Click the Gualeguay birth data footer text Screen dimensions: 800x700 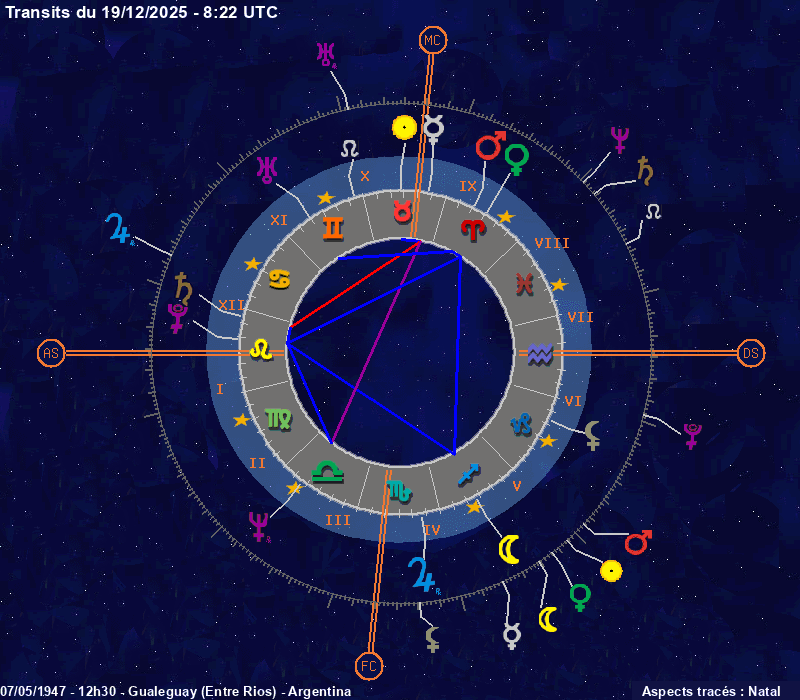point(176,691)
